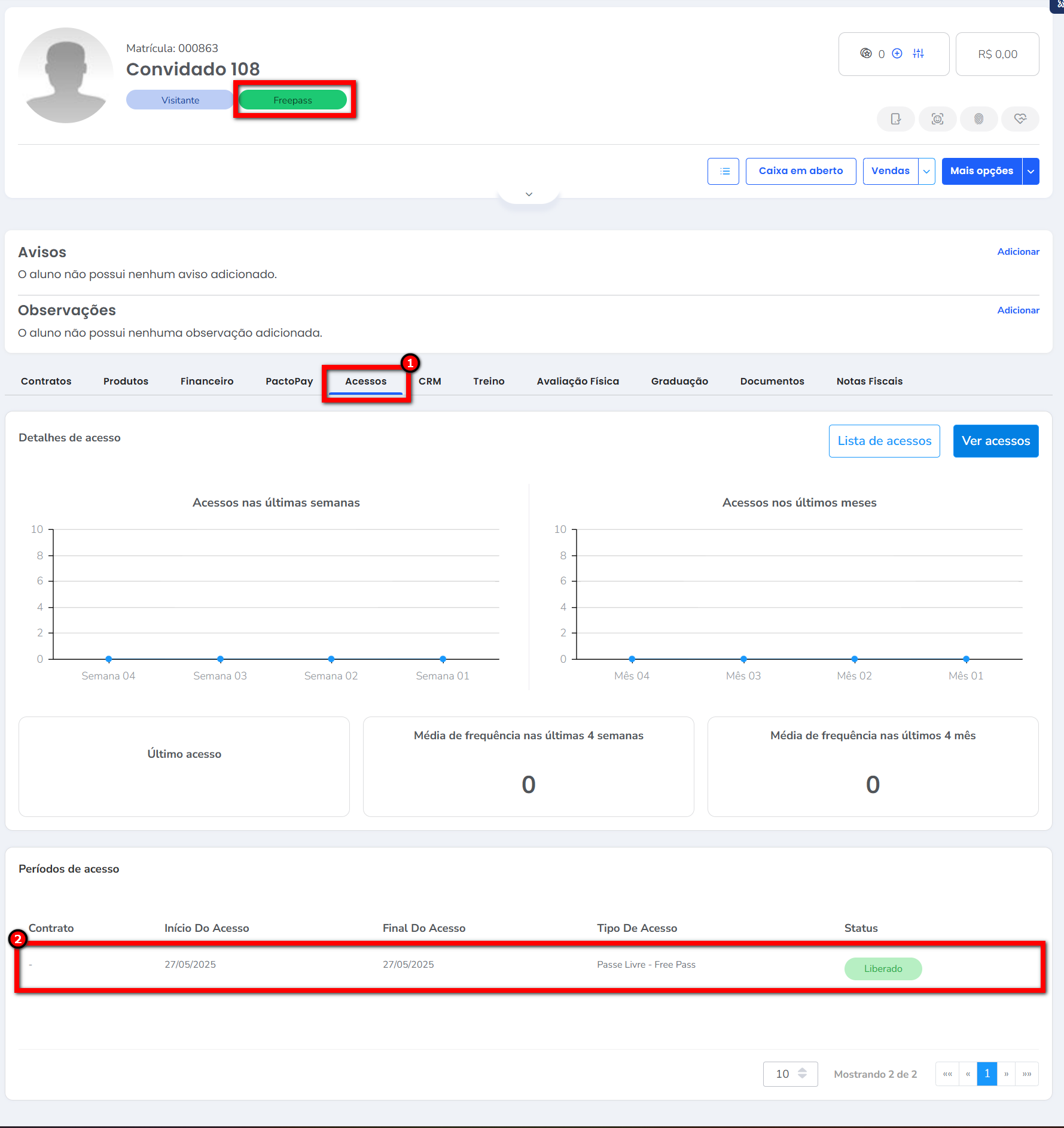Viewport: 1064px width, 1128px height.
Task: Open Lista de acessos
Action: pos(884,441)
